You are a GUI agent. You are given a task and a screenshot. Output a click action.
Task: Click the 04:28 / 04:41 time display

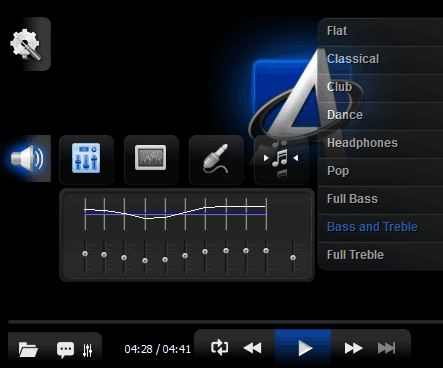coord(157,349)
